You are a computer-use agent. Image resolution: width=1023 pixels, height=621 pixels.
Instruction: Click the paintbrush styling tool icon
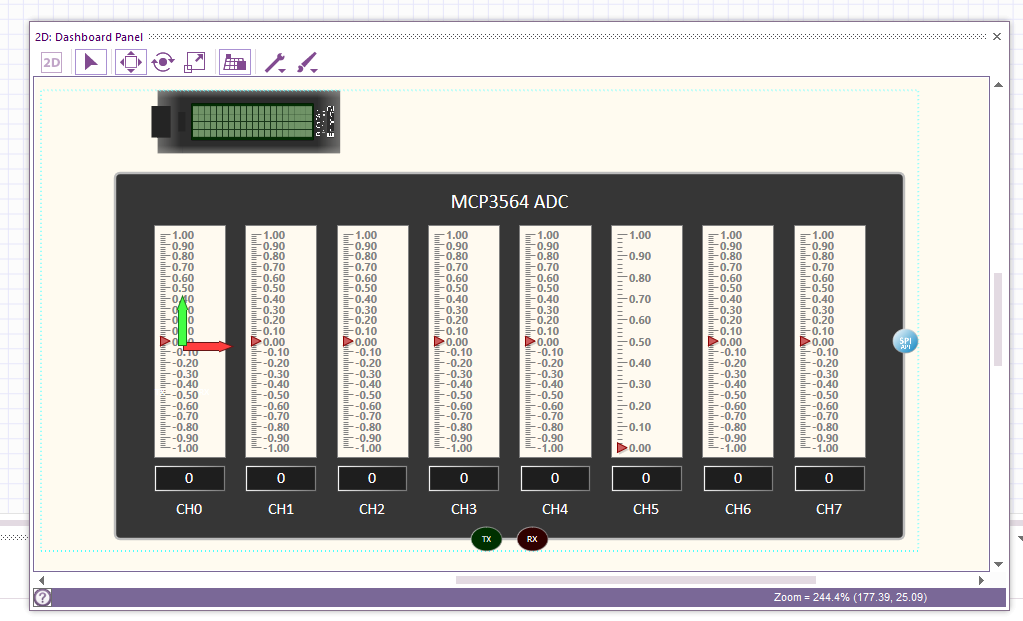tap(305, 61)
